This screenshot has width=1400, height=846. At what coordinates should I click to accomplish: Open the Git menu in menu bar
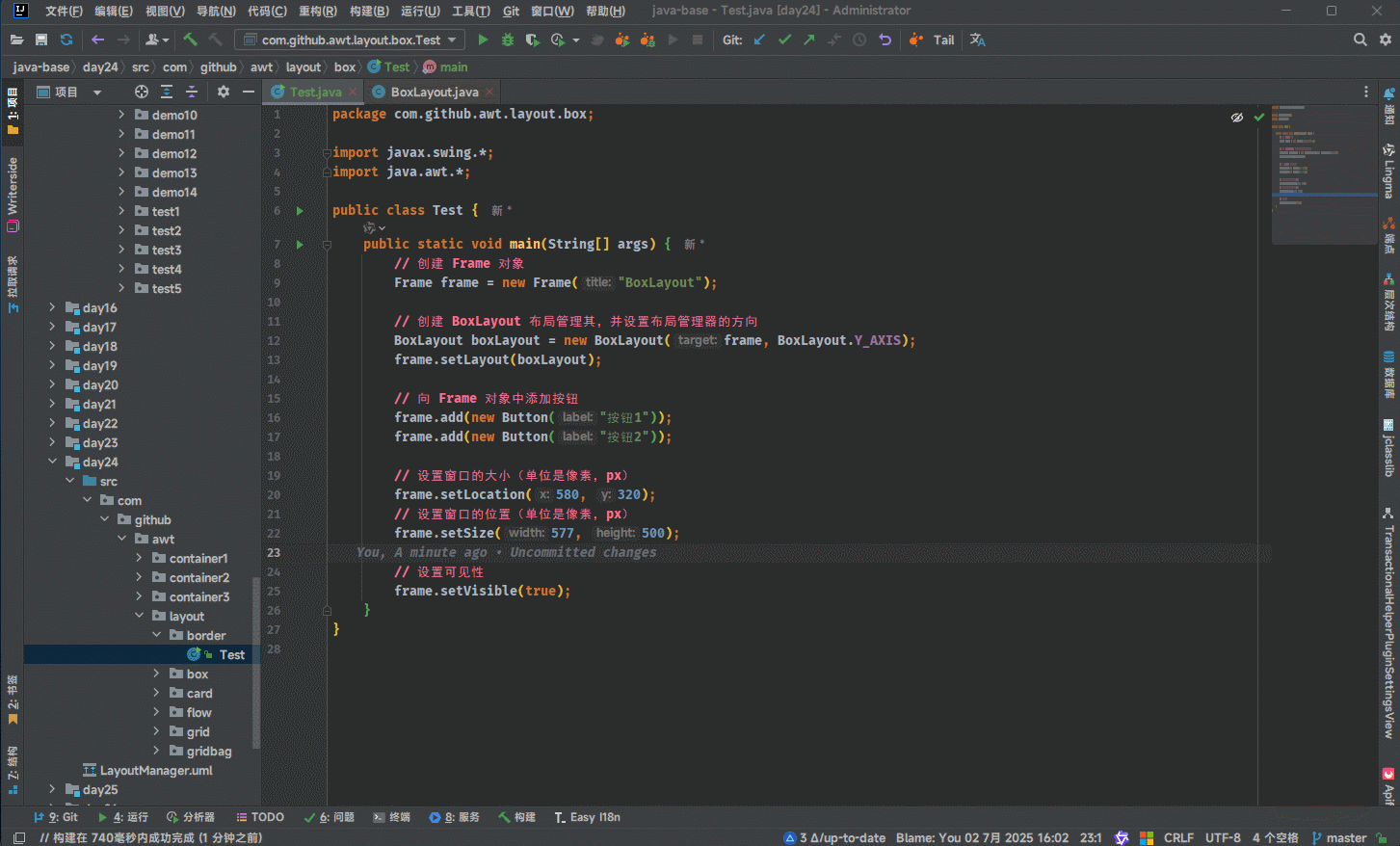coord(511,11)
